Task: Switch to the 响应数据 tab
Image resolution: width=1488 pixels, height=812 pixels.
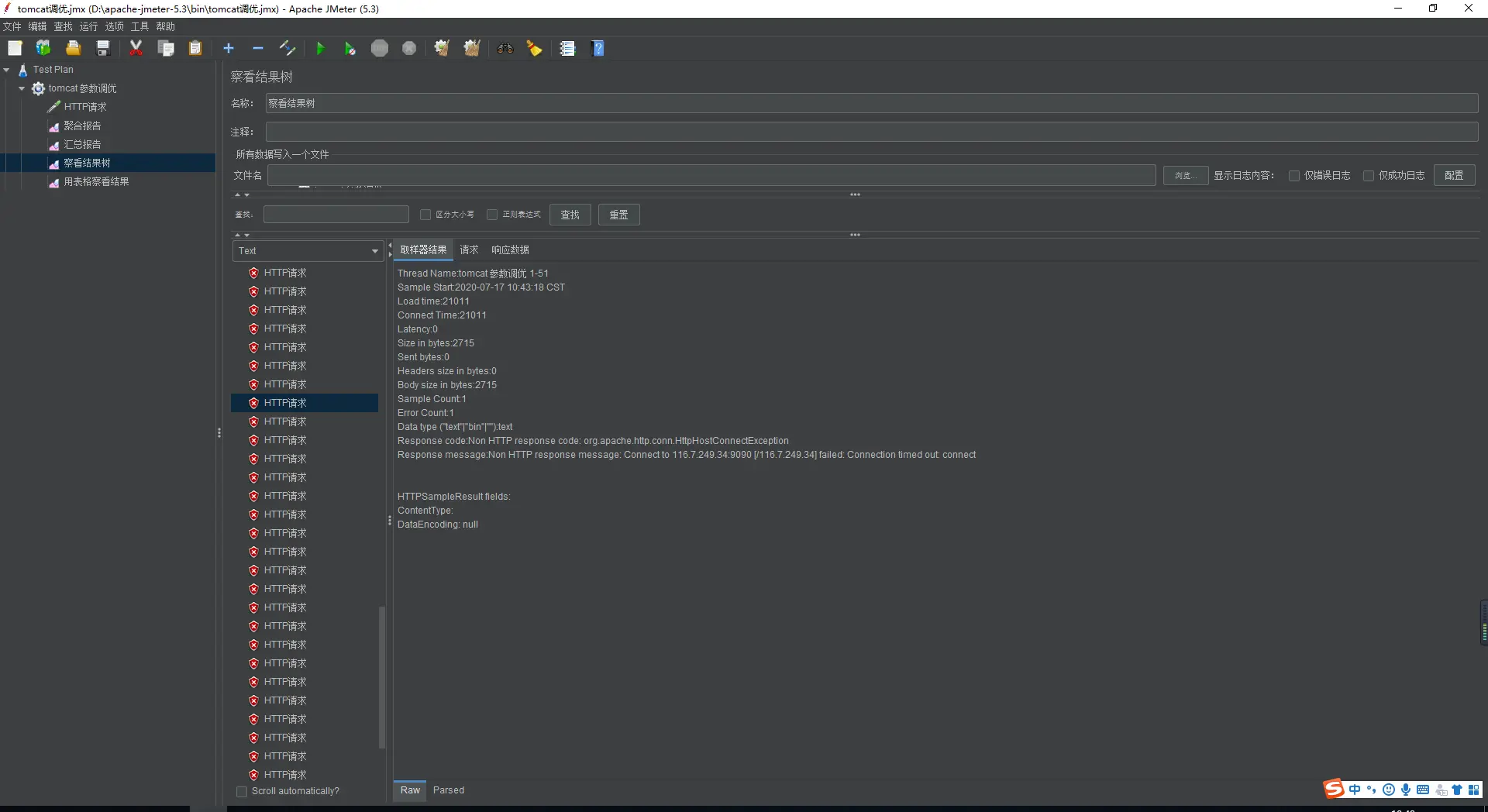Action: point(510,249)
